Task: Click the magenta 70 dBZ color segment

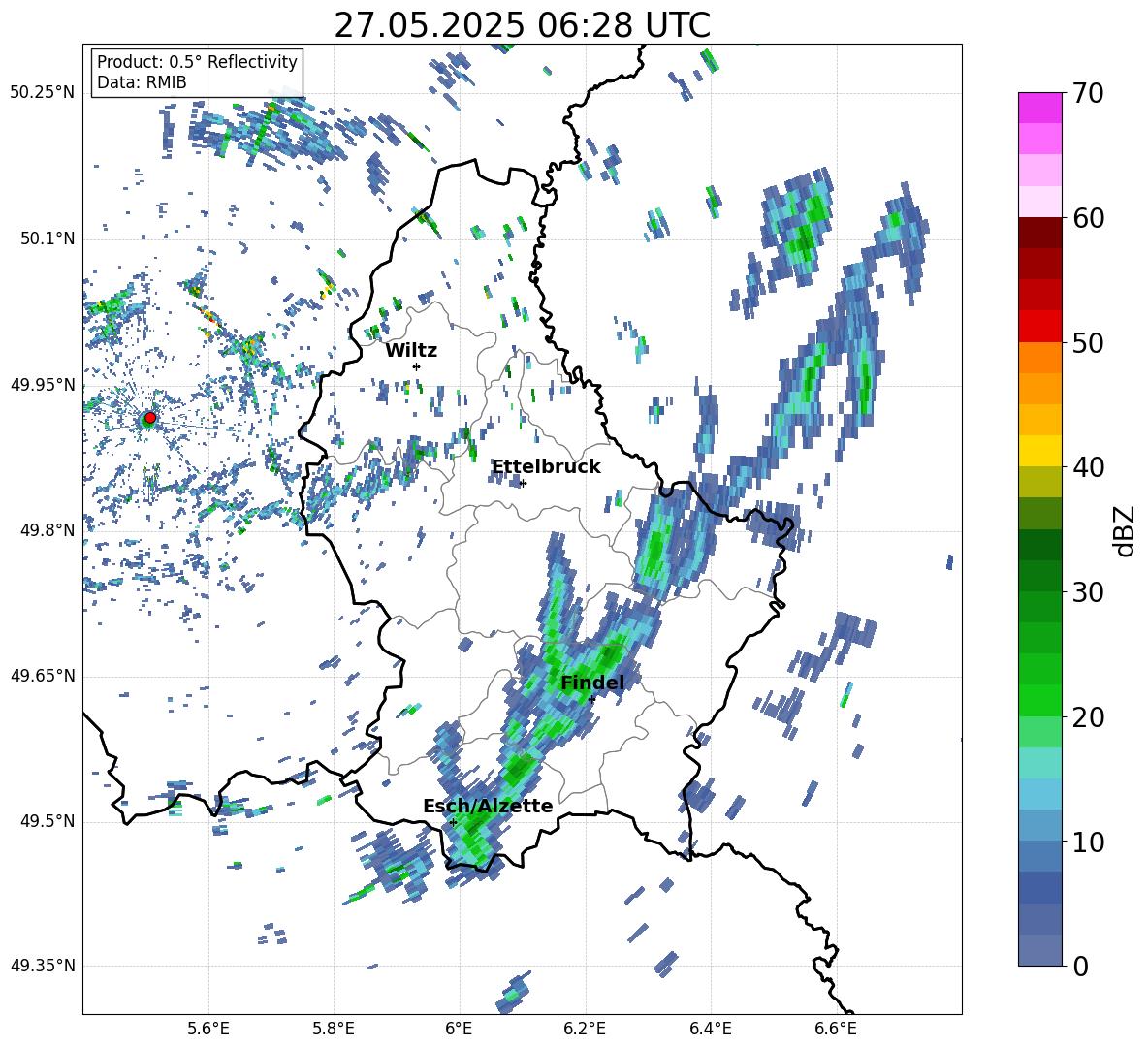Action: 1039,108
